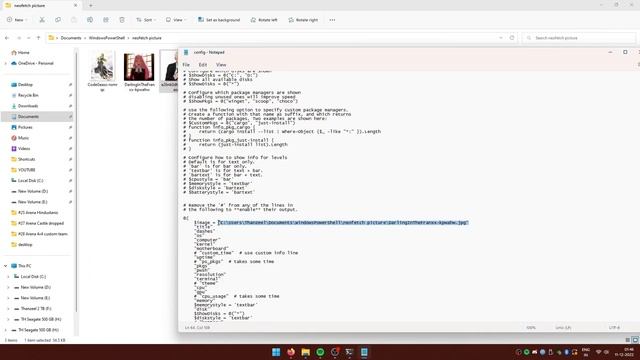Collapse the This PC tree node

(5, 266)
